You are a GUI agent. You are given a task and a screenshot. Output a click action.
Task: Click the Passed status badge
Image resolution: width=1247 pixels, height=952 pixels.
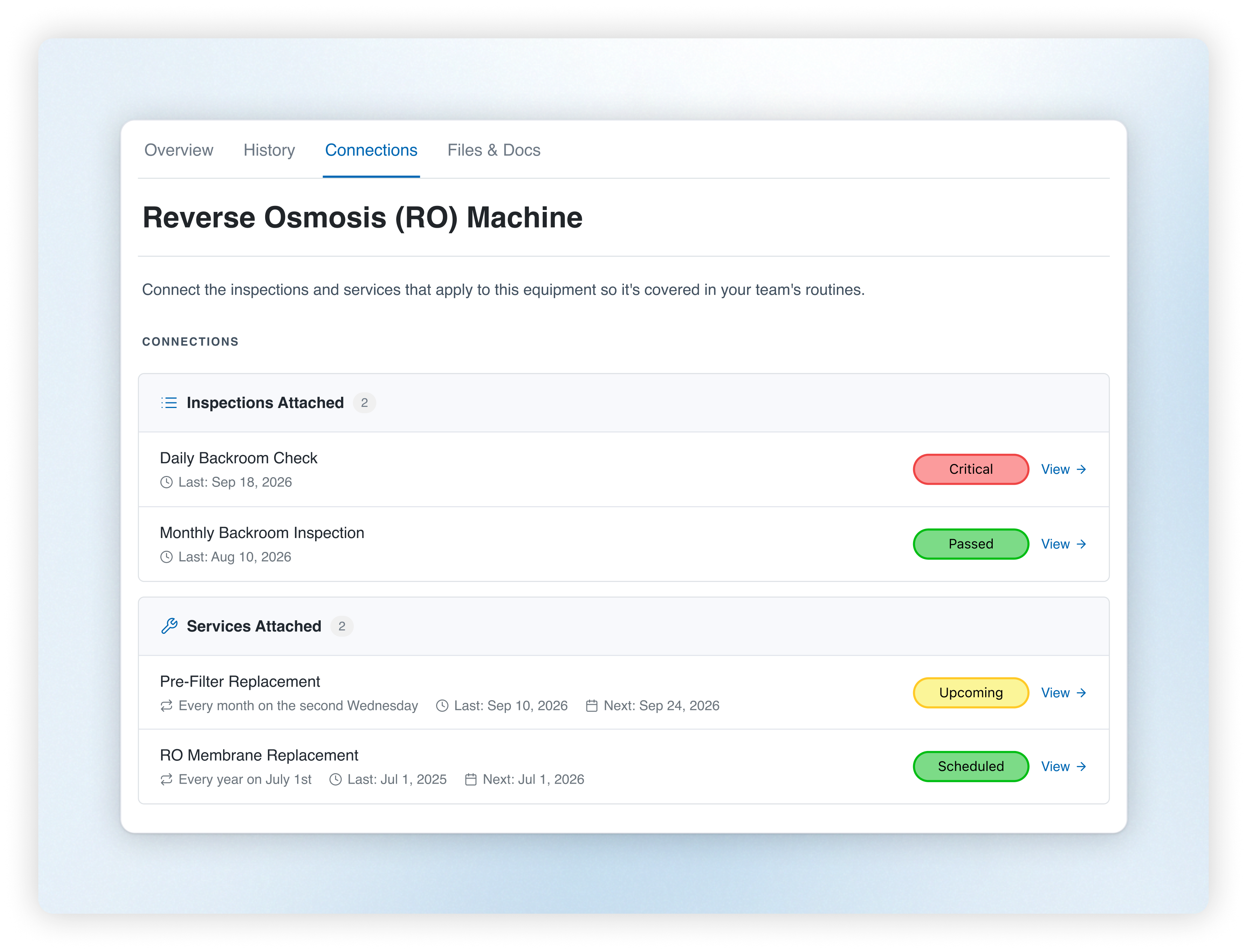971,544
